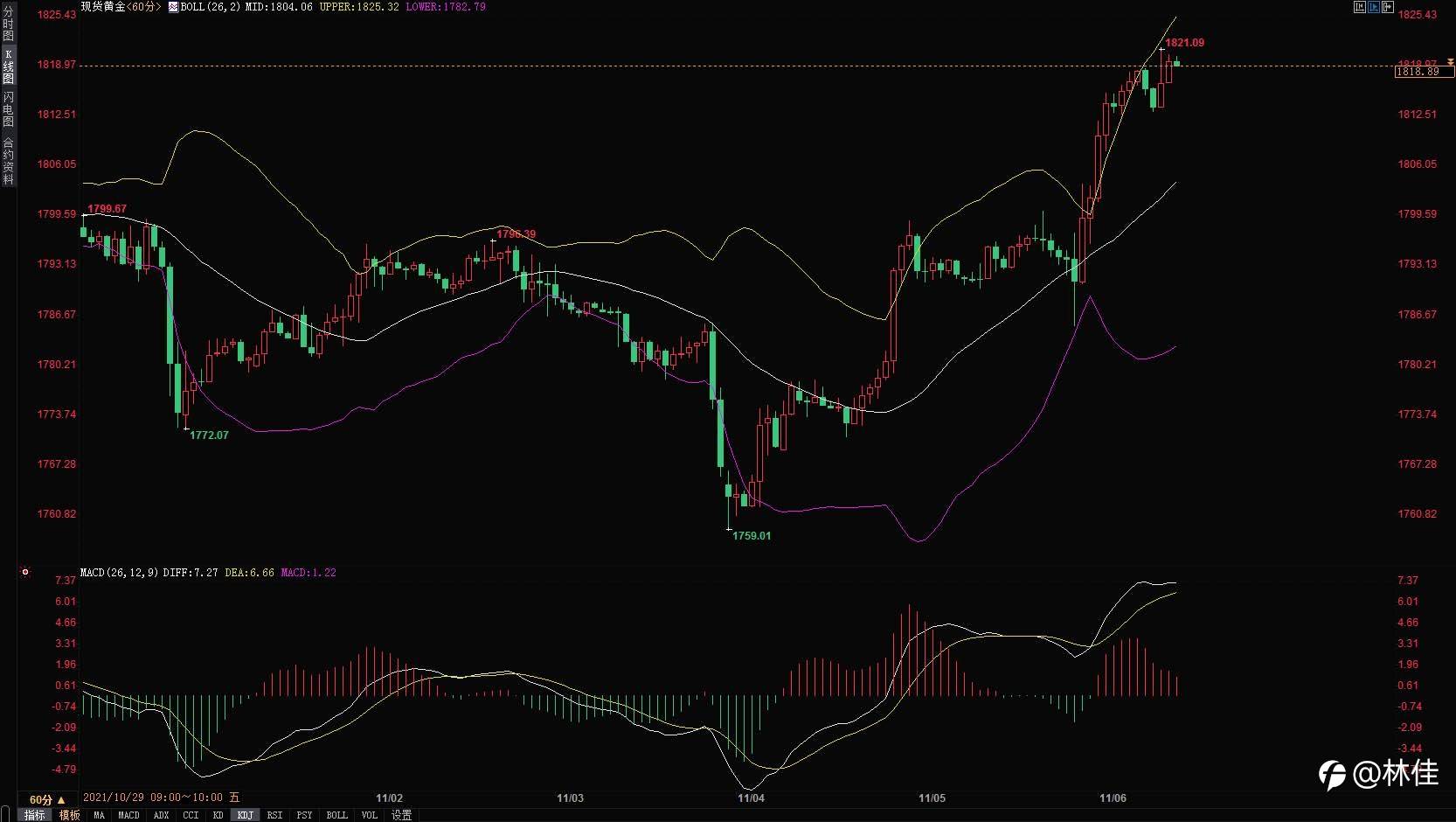Choose the CCI indicator
The width and height of the screenshot is (1456, 822).
tap(191, 815)
